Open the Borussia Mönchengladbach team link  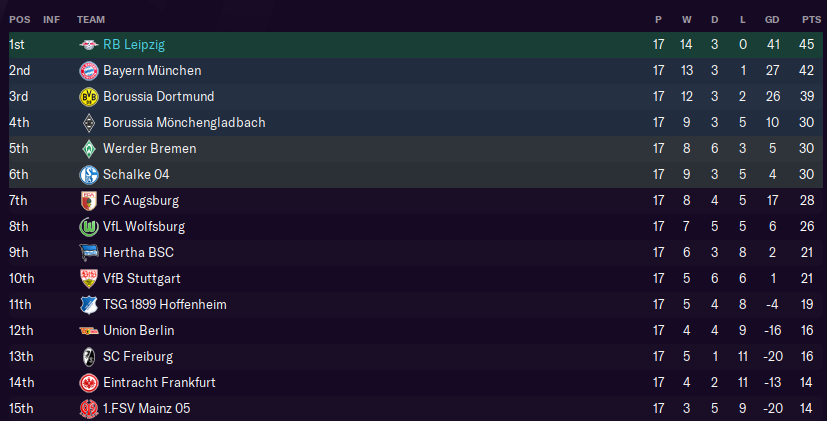click(x=184, y=123)
